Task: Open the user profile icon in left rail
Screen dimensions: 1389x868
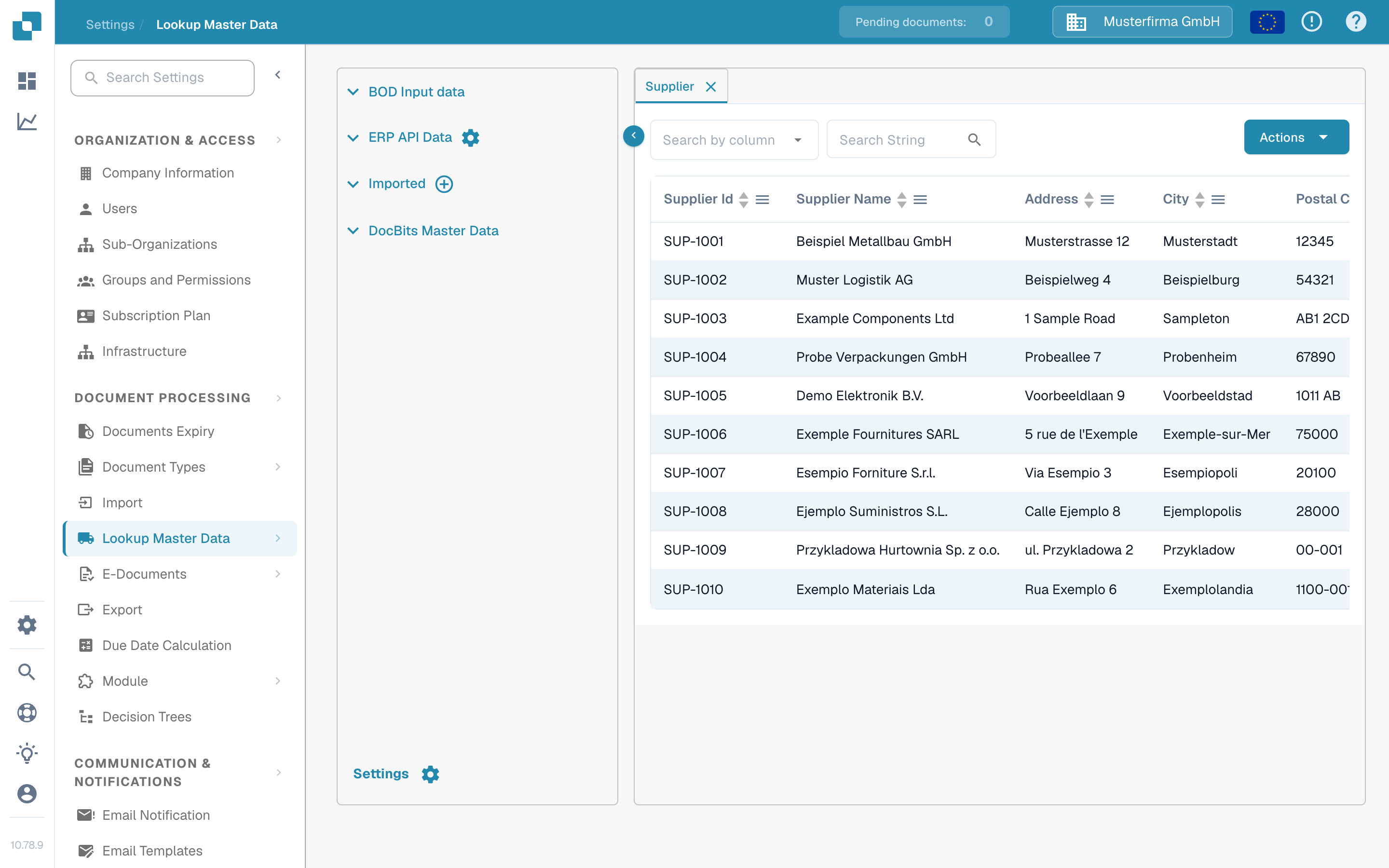Action: [27, 794]
